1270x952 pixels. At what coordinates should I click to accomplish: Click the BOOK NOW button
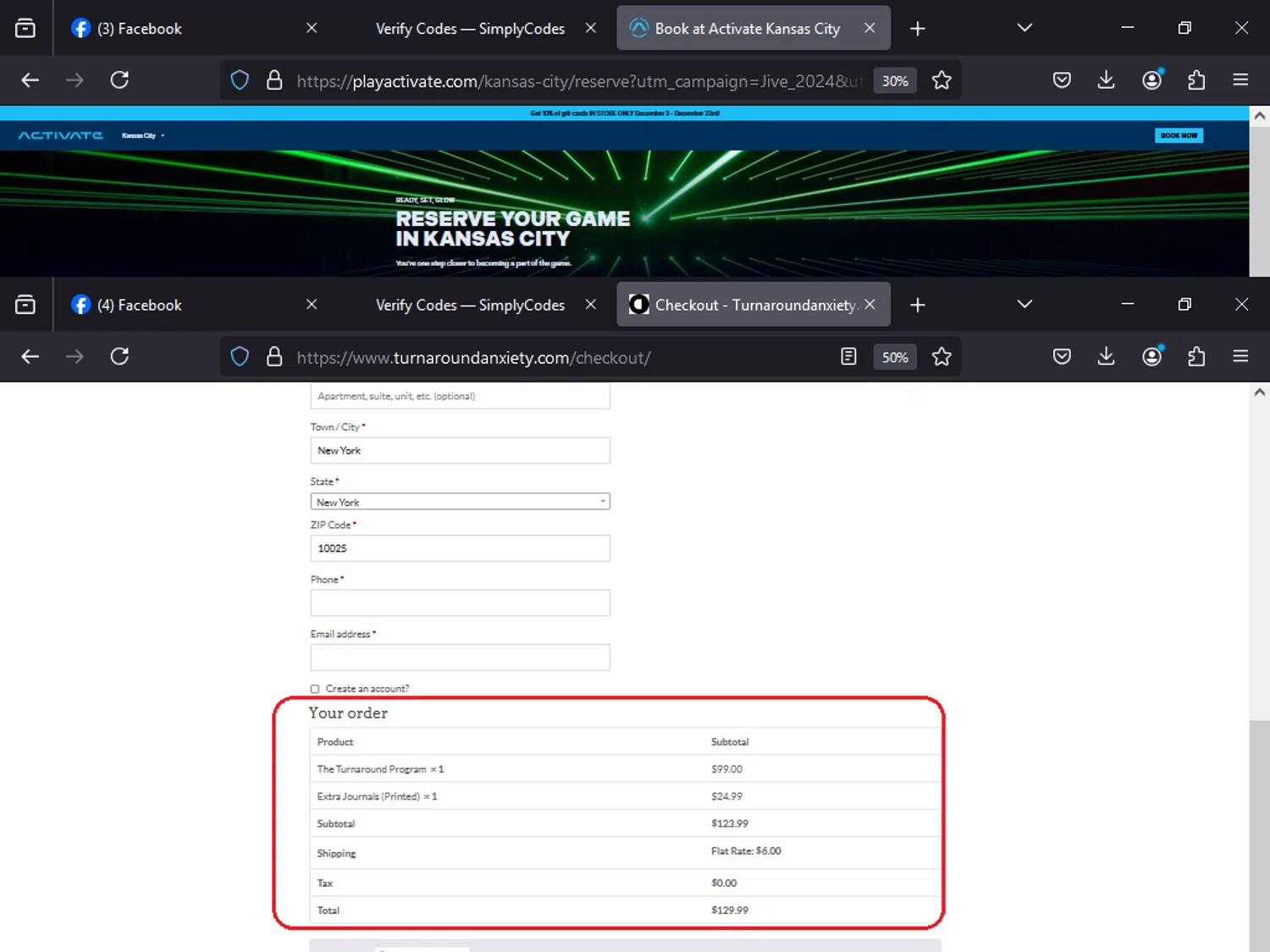[x=1179, y=135]
